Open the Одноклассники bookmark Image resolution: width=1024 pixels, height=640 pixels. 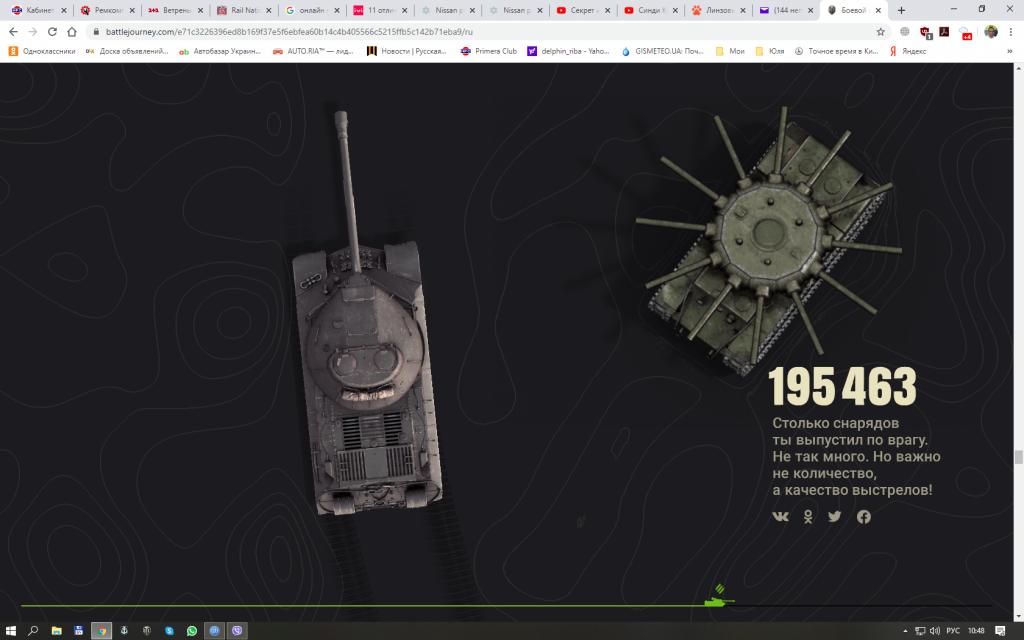pyautogui.click(x=42, y=51)
